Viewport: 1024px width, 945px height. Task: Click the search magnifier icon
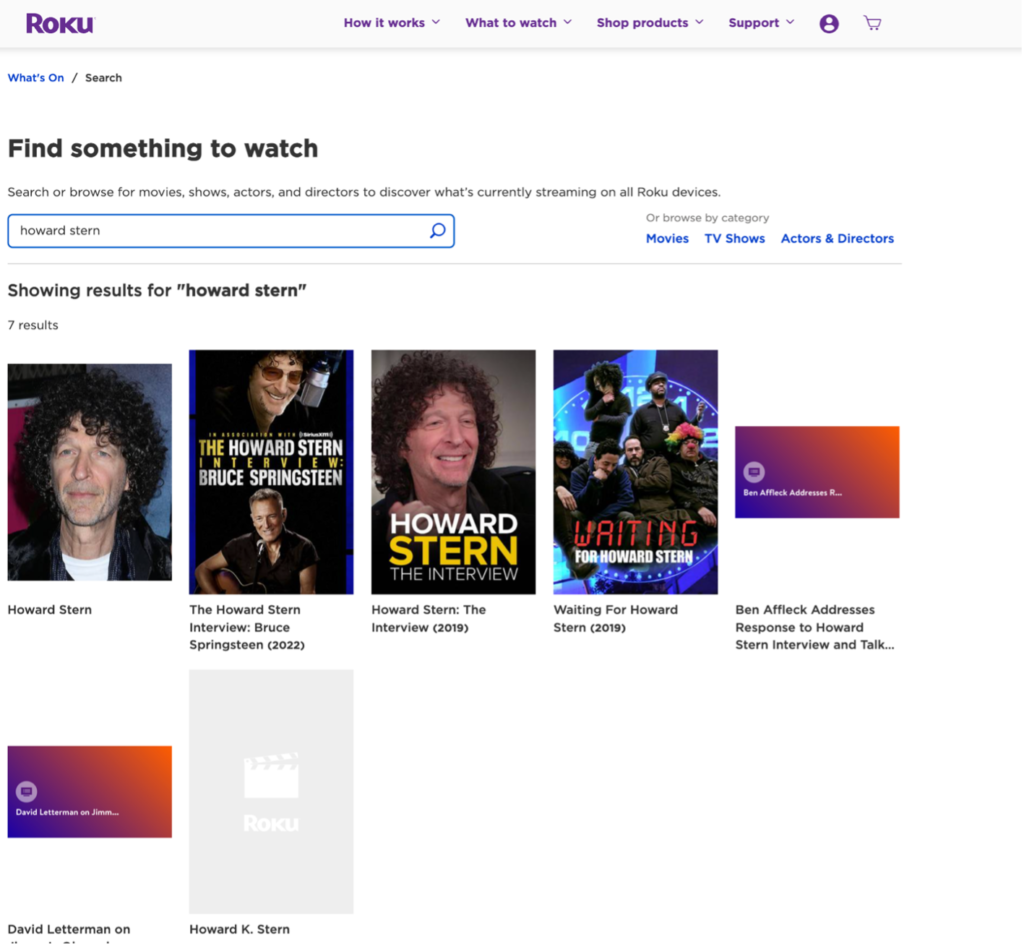pyautogui.click(x=438, y=231)
